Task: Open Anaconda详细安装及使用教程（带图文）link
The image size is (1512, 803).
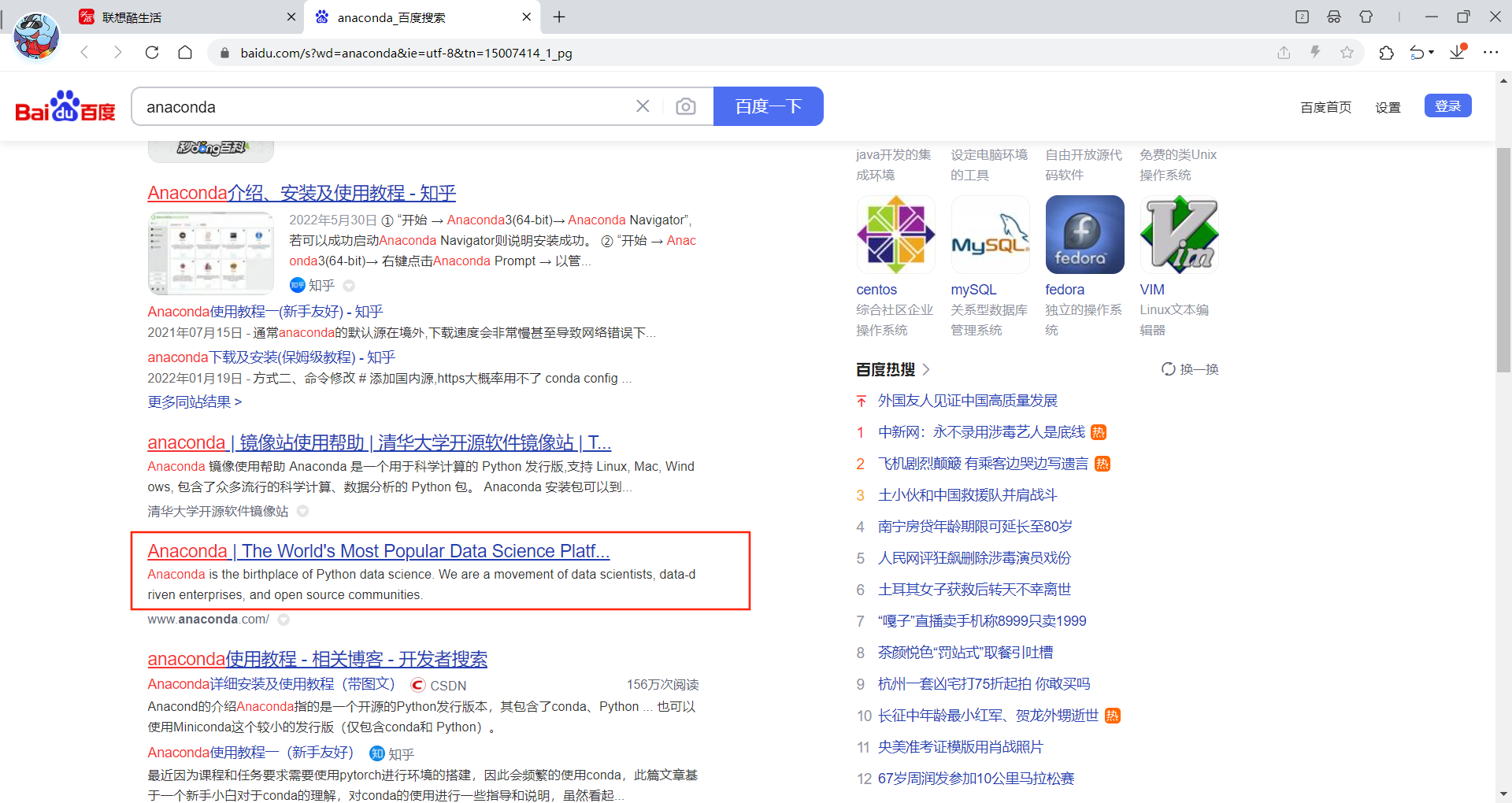Action: point(271,684)
